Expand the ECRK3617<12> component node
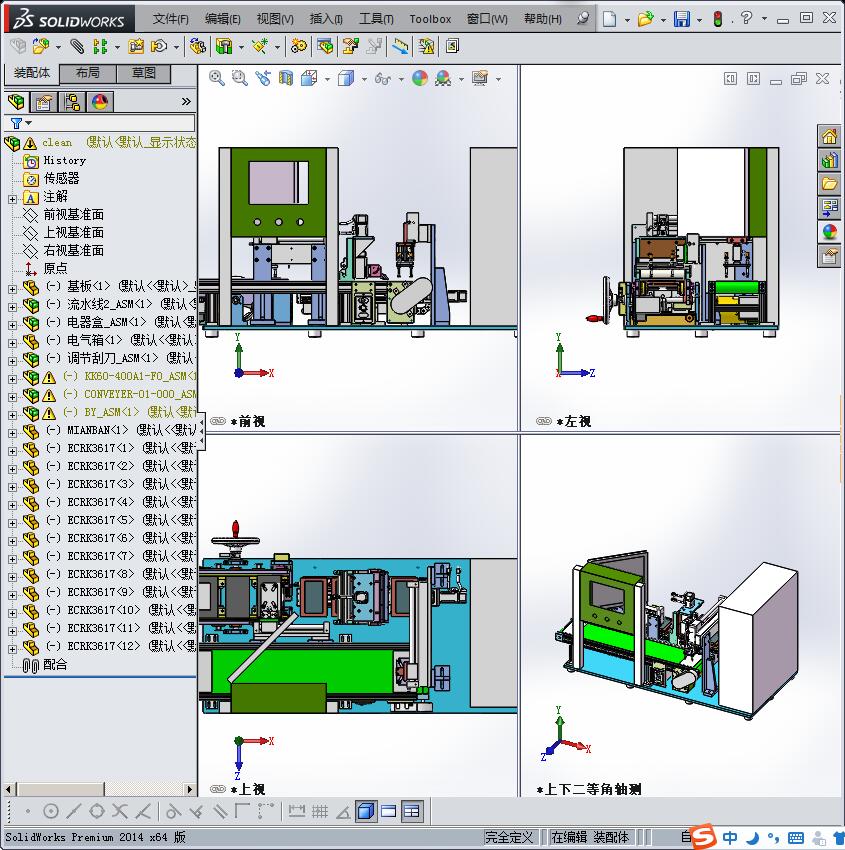 click(12, 649)
